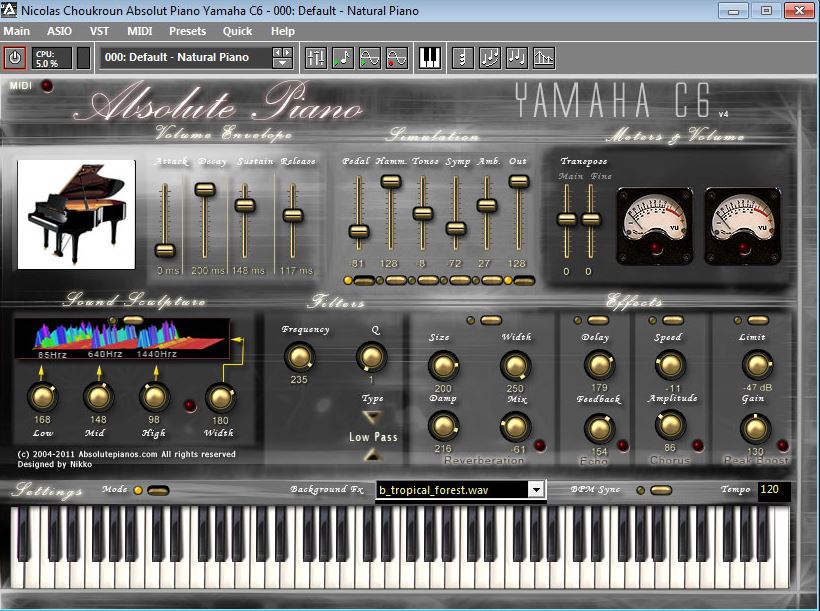820x611 pixels.
Task: Click the grand piano thumbnail image
Action: tap(76, 214)
